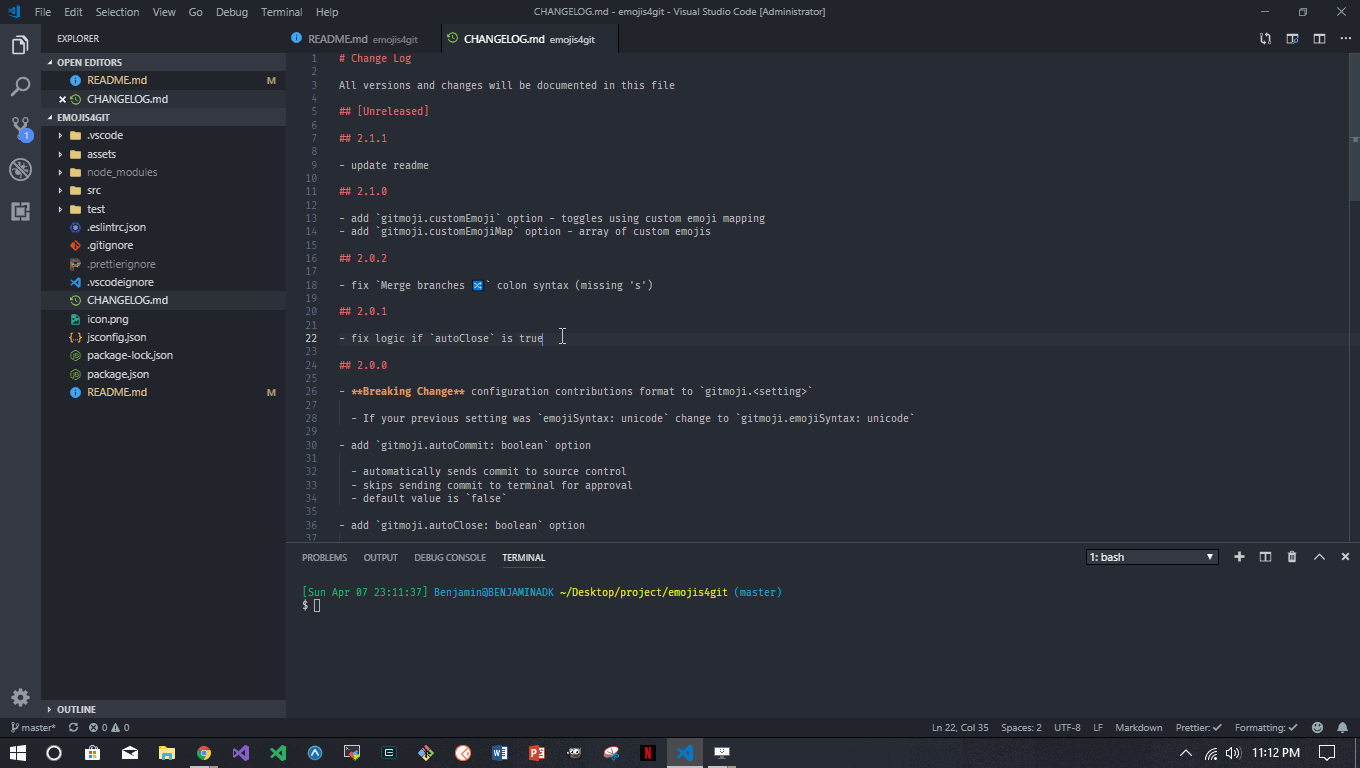Viewport: 1360px width, 768px height.
Task: Change encoding via UTF-8 in status bar
Action: [x=1067, y=727]
